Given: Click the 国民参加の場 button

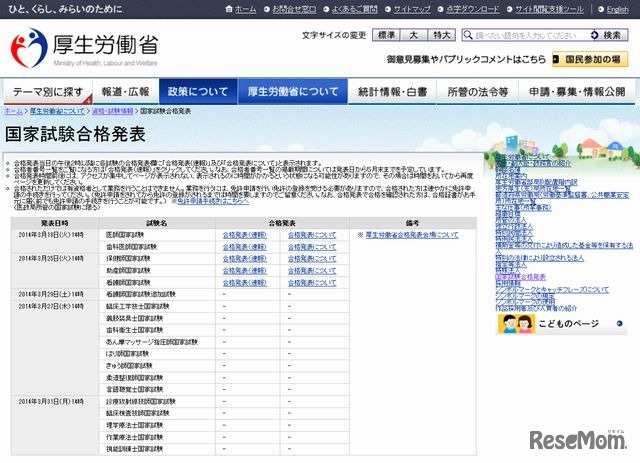Looking at the screenshot, I should 590,60.
